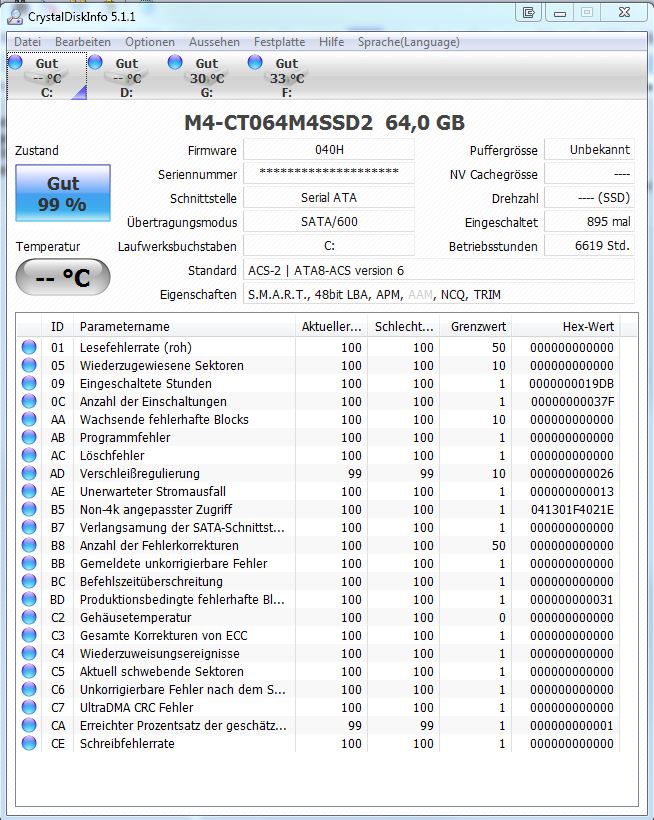Open the Bearbeiten menu

[x=83, y=42]
